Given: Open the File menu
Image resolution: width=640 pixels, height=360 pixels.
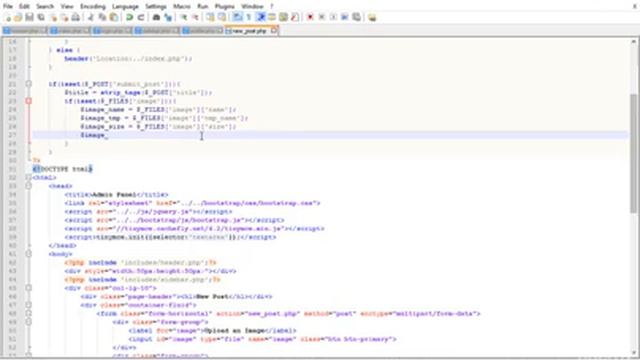Looking at the screenshot, I should click(8, 6).
